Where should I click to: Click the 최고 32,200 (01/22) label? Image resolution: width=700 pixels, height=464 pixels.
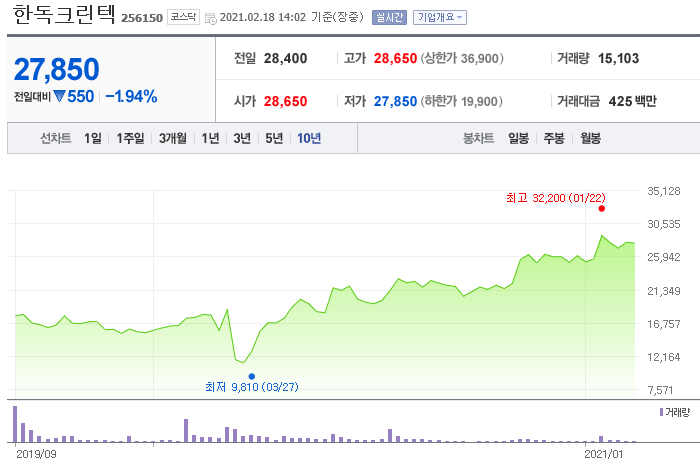pos(556,198)
